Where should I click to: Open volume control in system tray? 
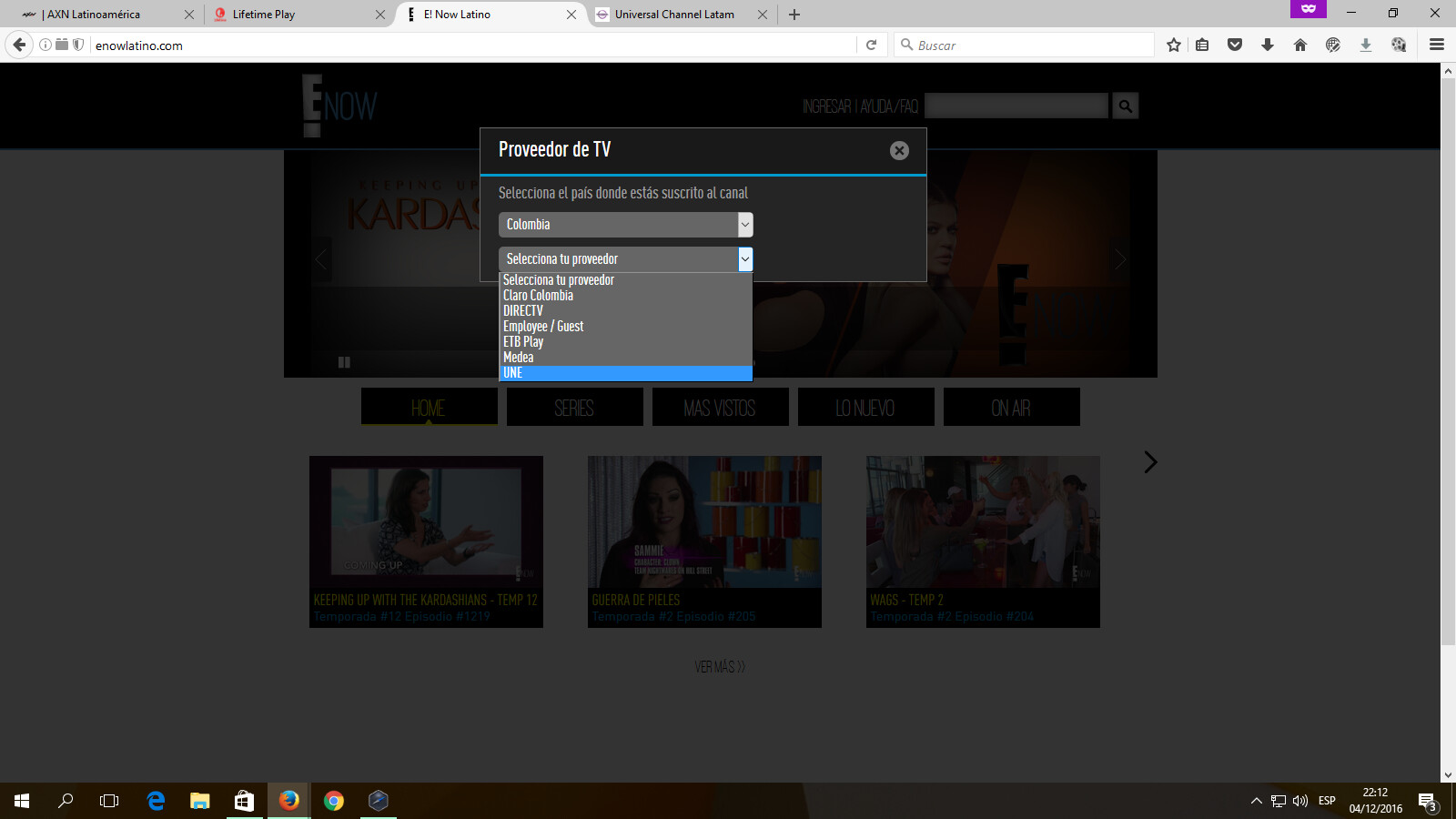click(x=1300, y=801)
